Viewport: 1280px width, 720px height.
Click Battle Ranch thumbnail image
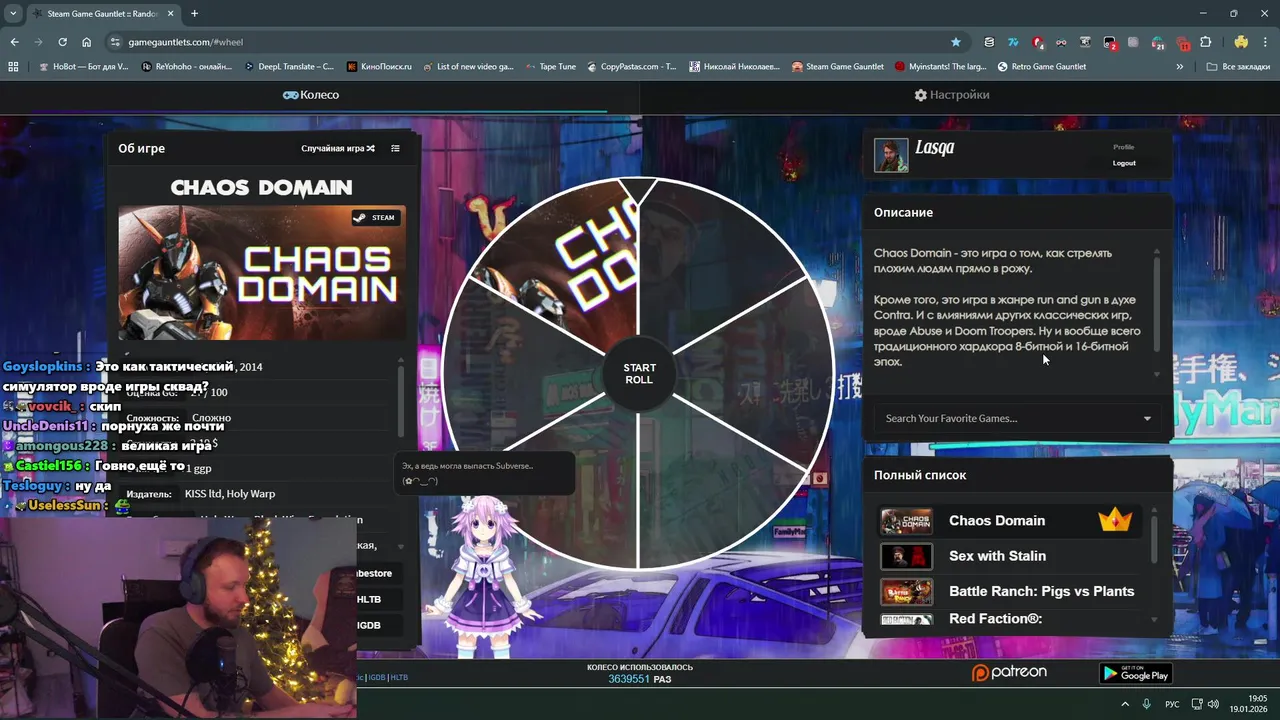(x=906, y=591)
